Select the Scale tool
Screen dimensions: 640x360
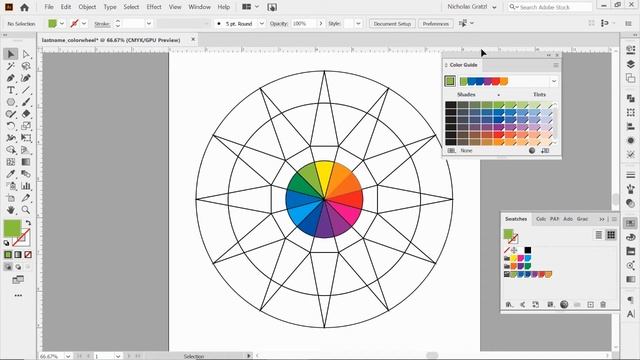26,126
